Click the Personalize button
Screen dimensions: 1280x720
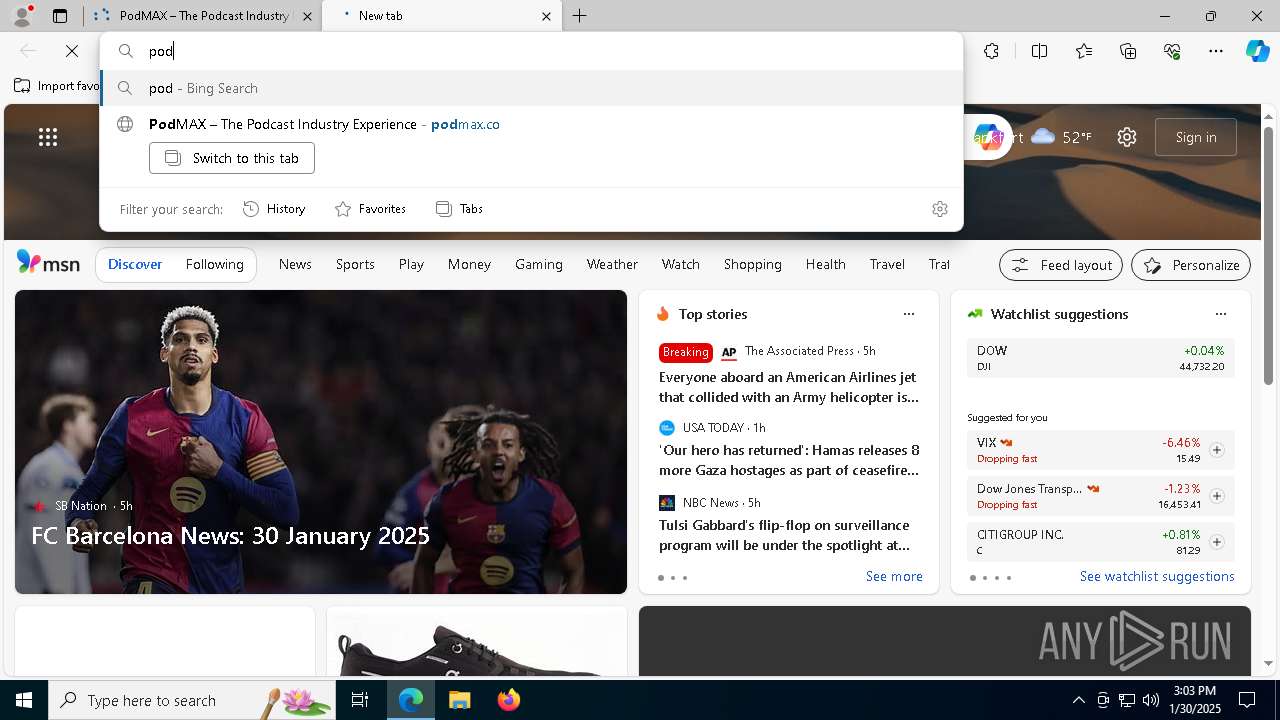coord(1191,265)
